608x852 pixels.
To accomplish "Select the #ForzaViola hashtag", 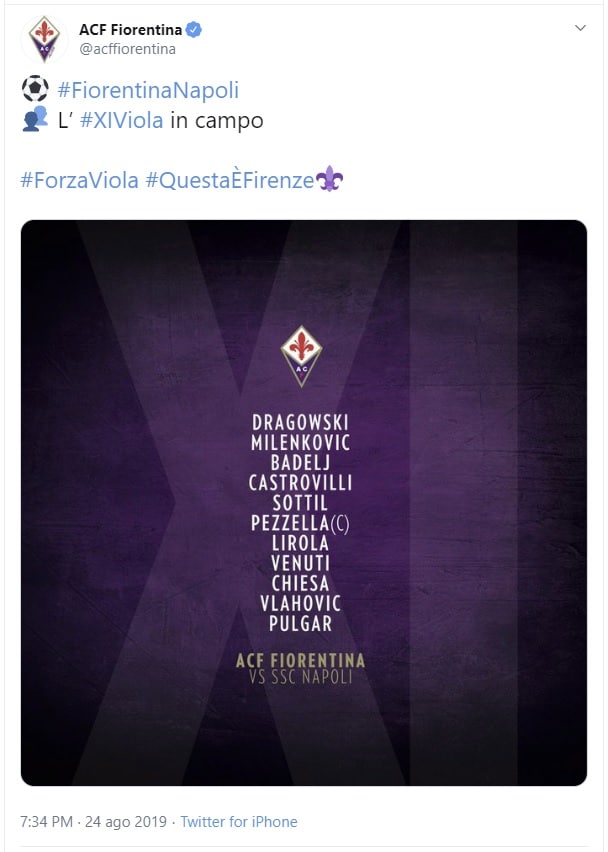I will [79, 181].
